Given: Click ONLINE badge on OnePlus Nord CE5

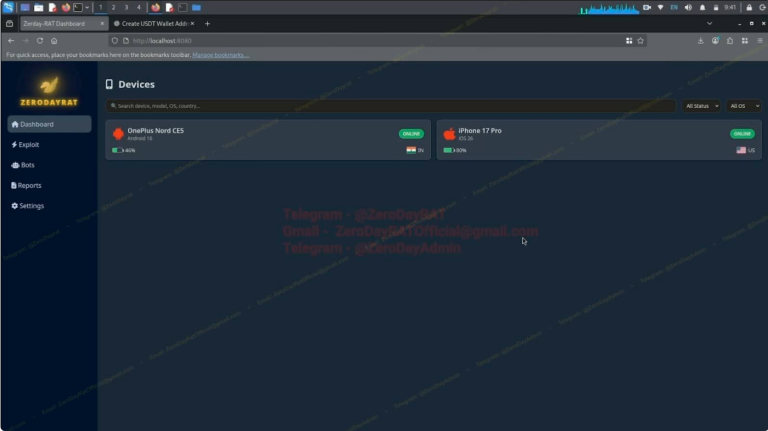Looking at the screenshot, I should coord(411,134).
